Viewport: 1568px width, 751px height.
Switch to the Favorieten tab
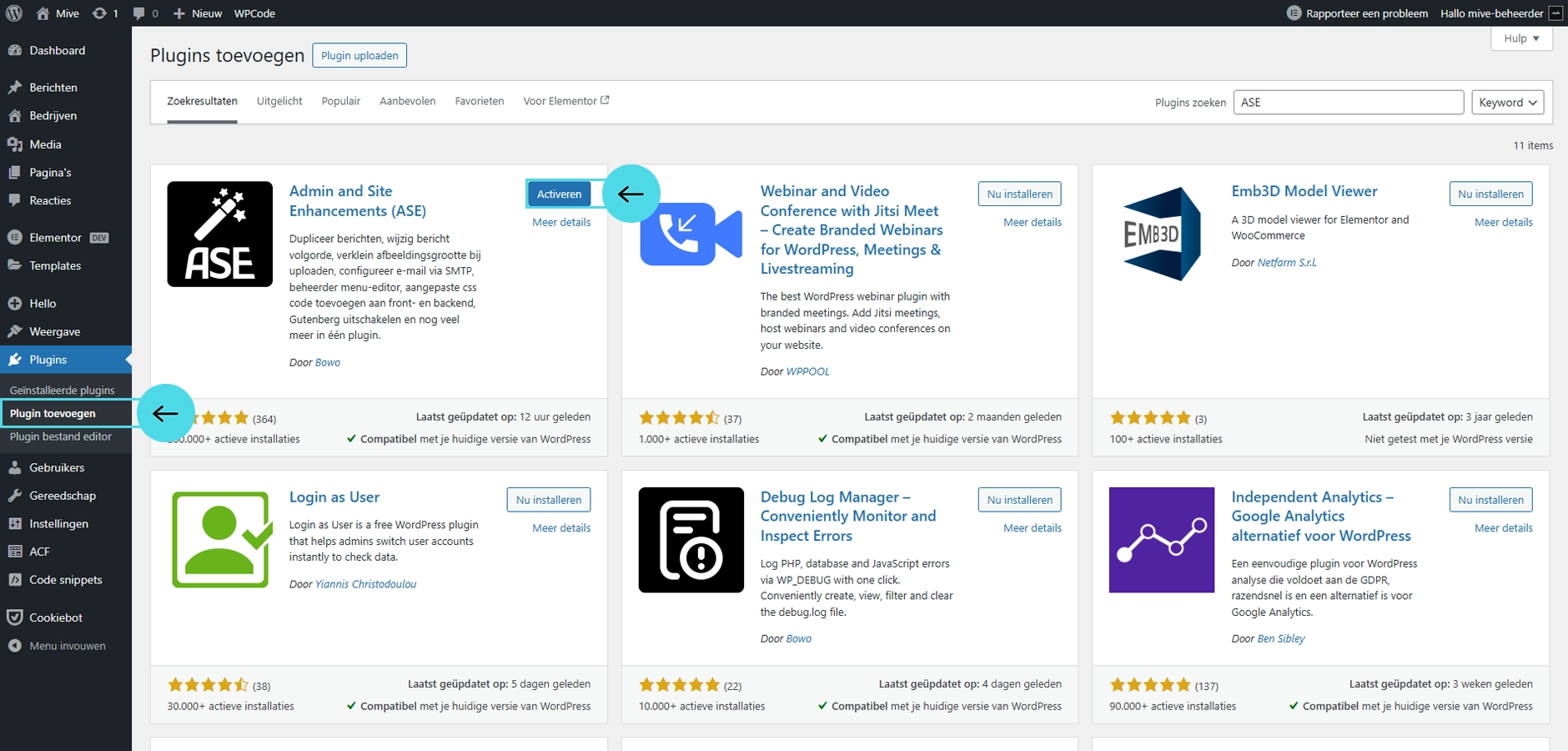480,101
